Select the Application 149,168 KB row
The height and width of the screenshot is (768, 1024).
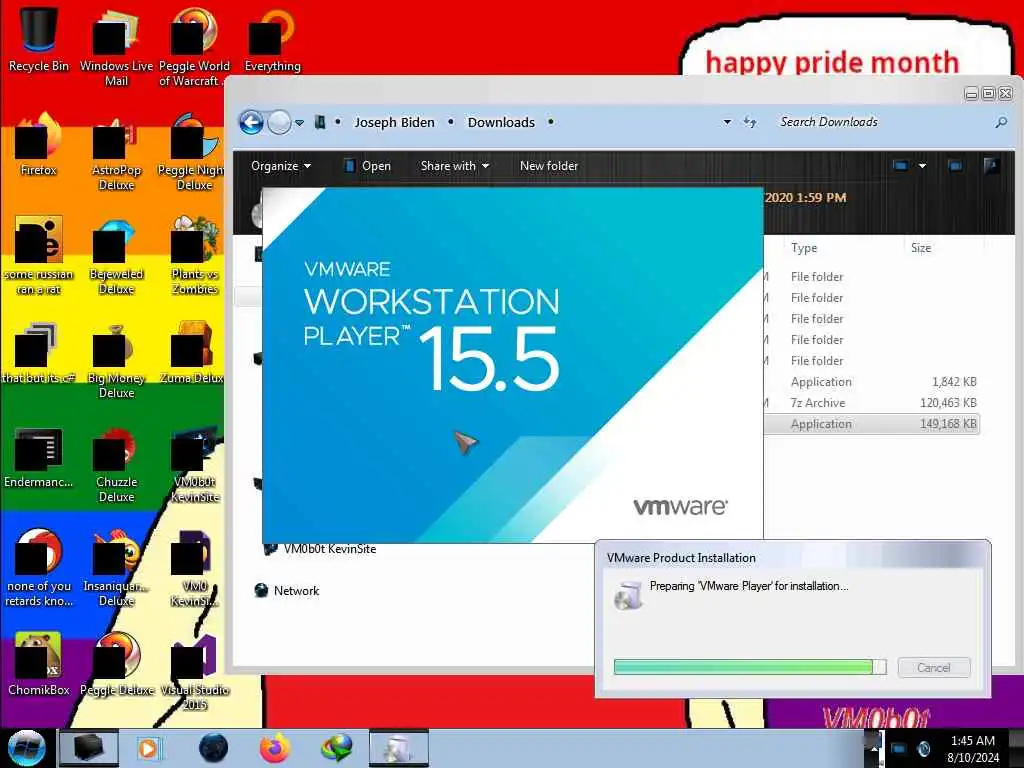click(x=872, y=424)
